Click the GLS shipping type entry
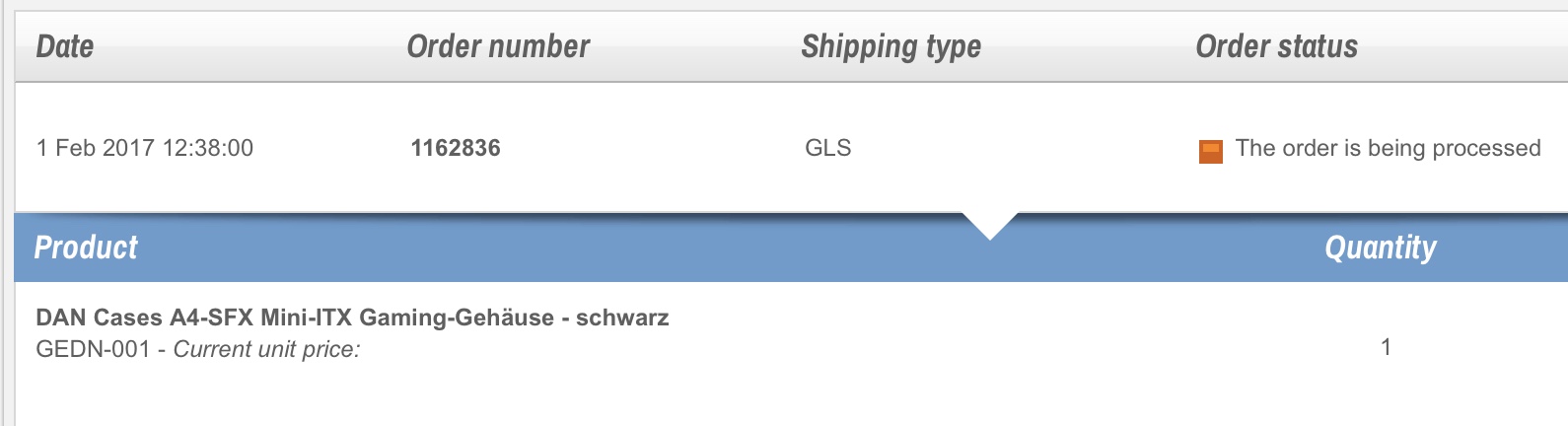Image resolution: width=1568 pixels, height=426 pixels. (x=827, y=148)
